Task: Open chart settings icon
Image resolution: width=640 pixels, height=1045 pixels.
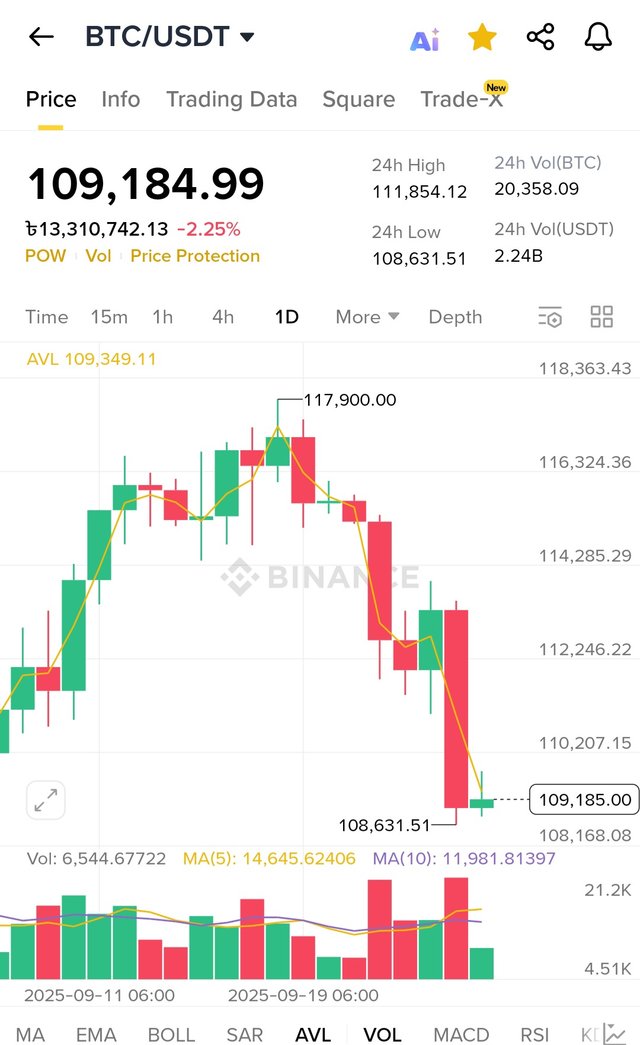Action: (550, 317)
